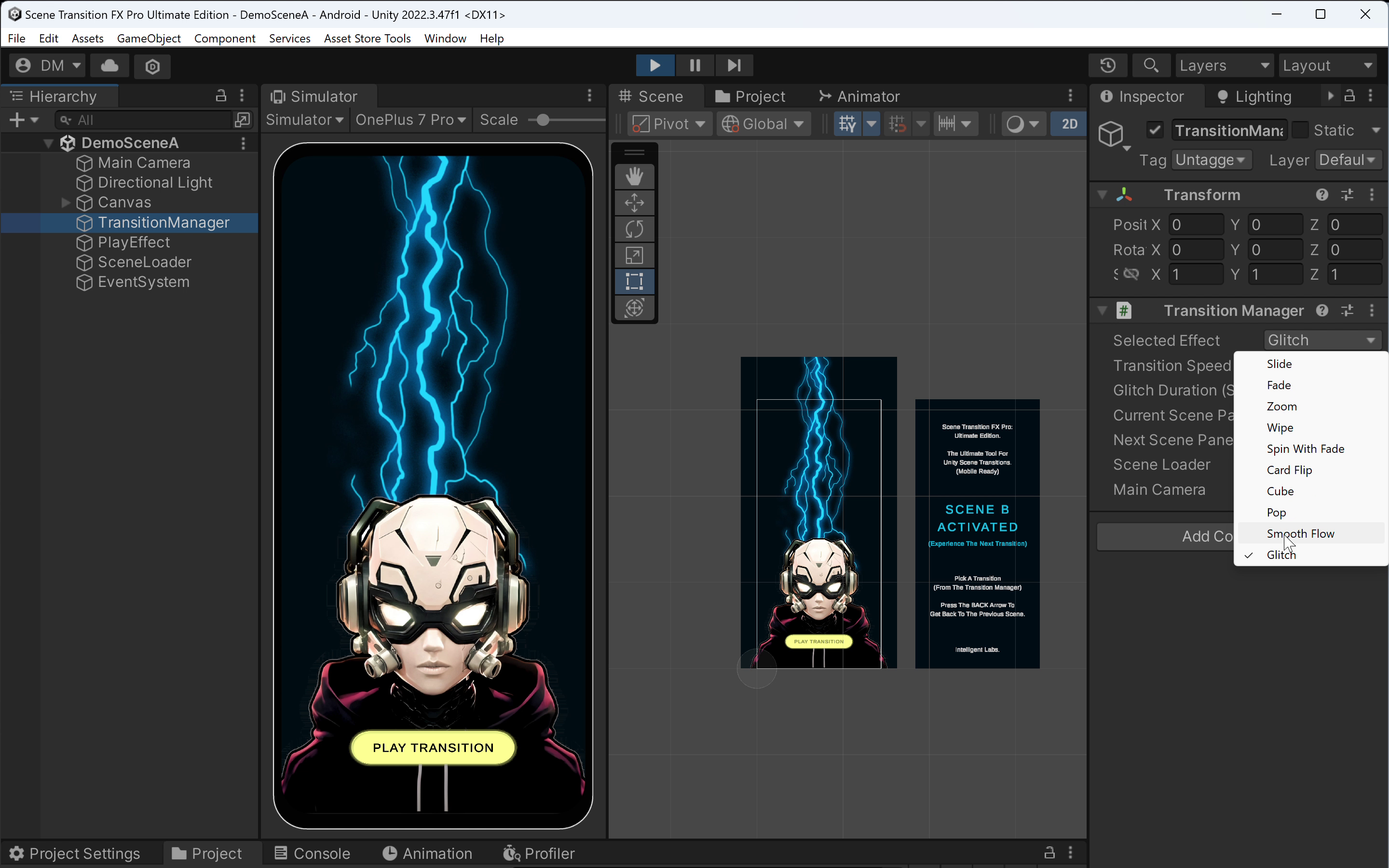
Task: Open the Hierarchy search-in-window icon
Action: click(x=243, y=120)
